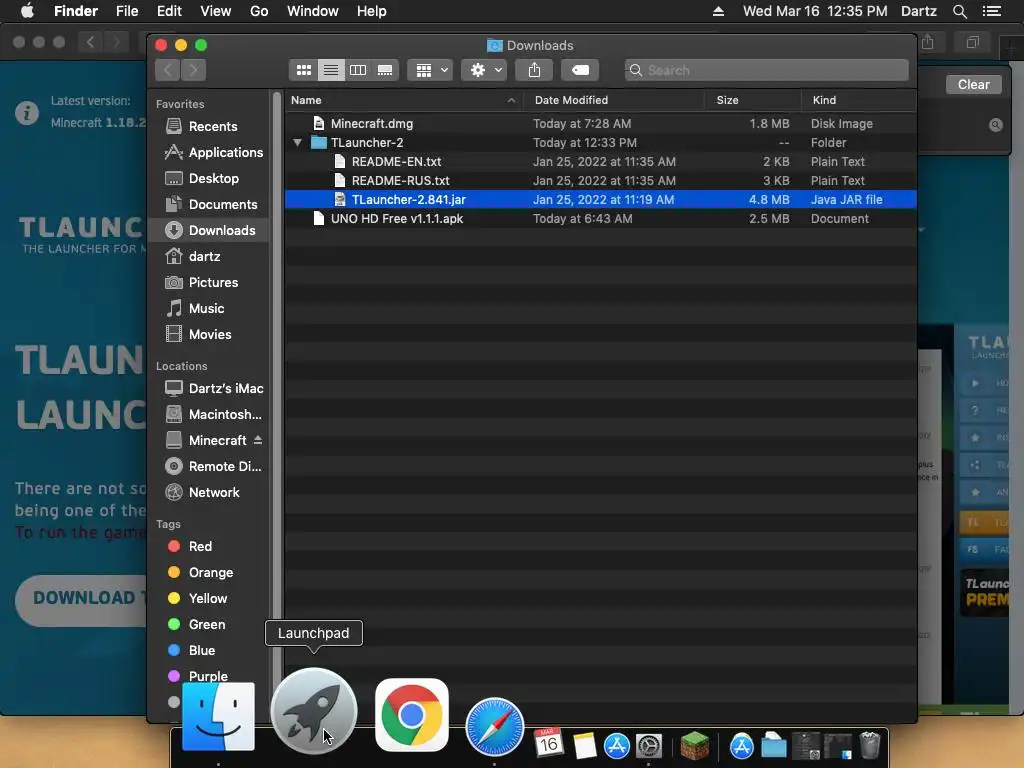Viewport: 1024px width, 768px height.
Task: Switch Finder to icon view
Action: point(304,70)
